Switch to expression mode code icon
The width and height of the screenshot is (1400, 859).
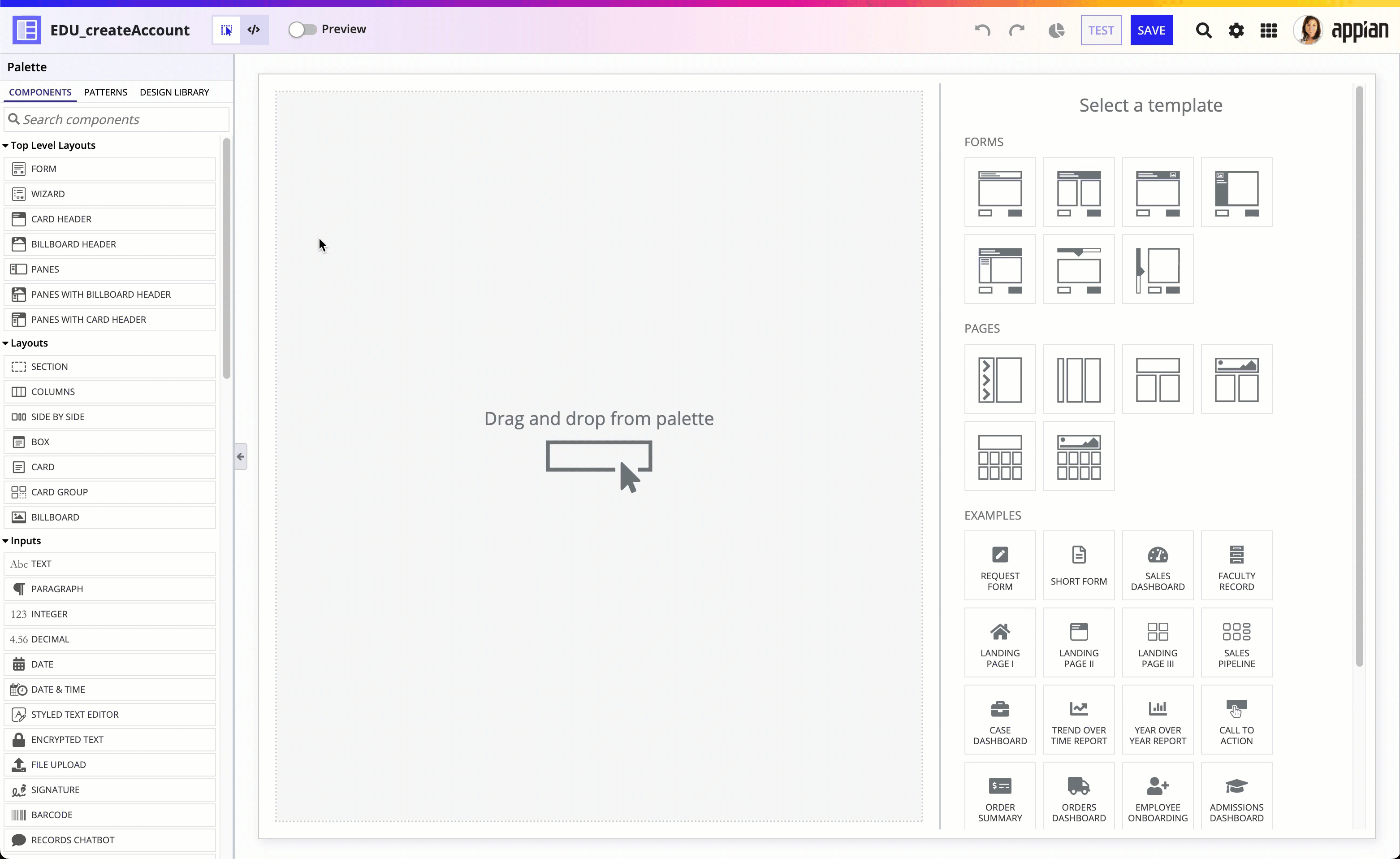coord(254,30)
